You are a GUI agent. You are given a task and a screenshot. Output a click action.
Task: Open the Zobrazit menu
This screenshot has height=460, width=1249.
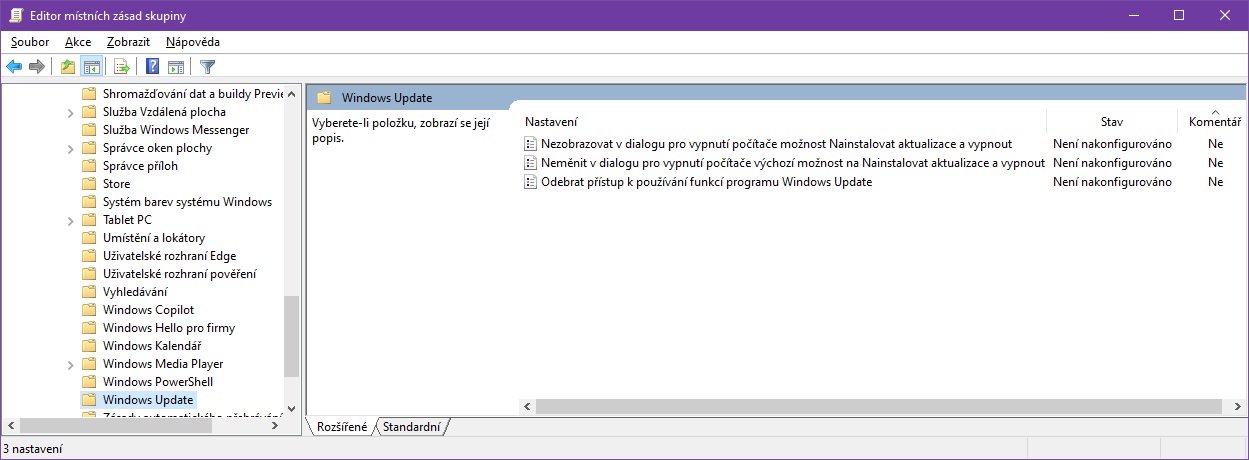[128, 42]
